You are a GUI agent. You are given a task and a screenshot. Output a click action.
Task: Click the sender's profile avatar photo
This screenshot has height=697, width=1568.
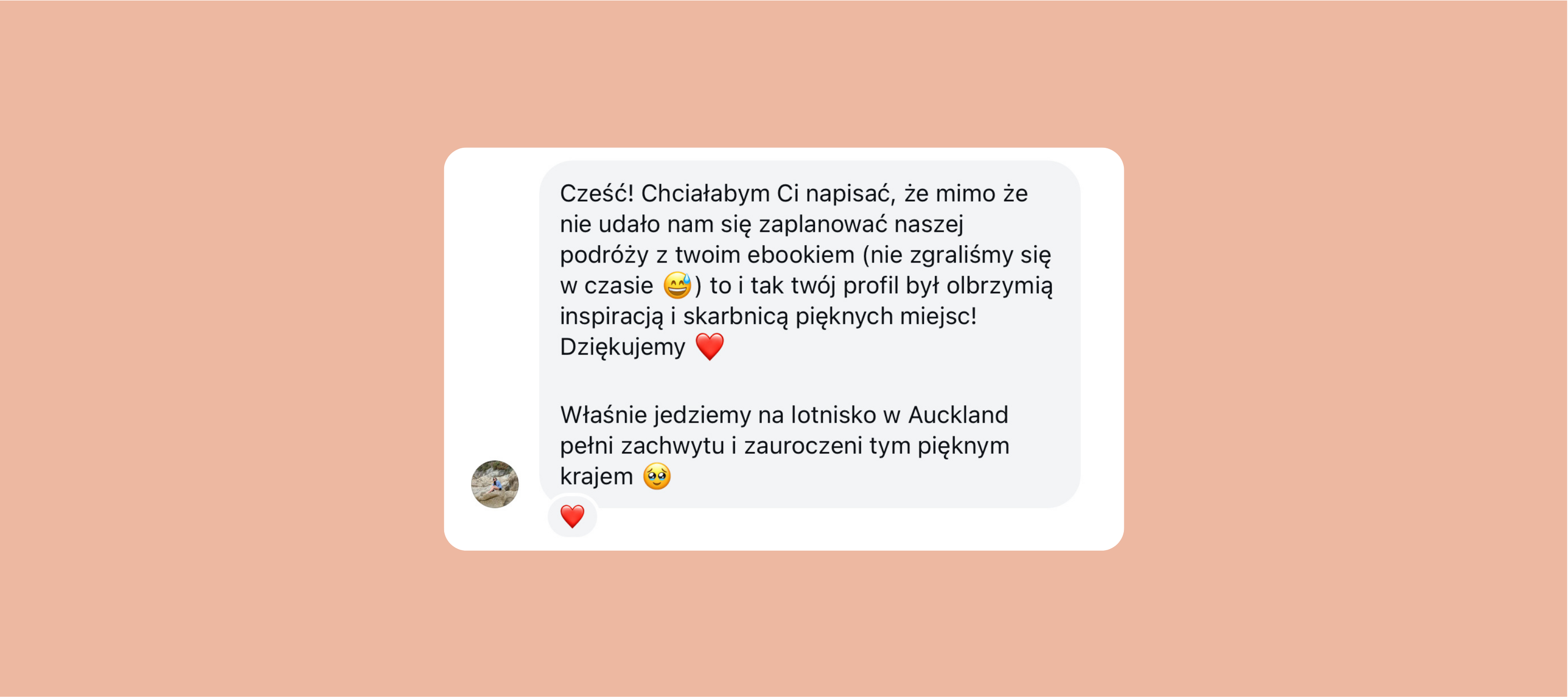(494, 484)
